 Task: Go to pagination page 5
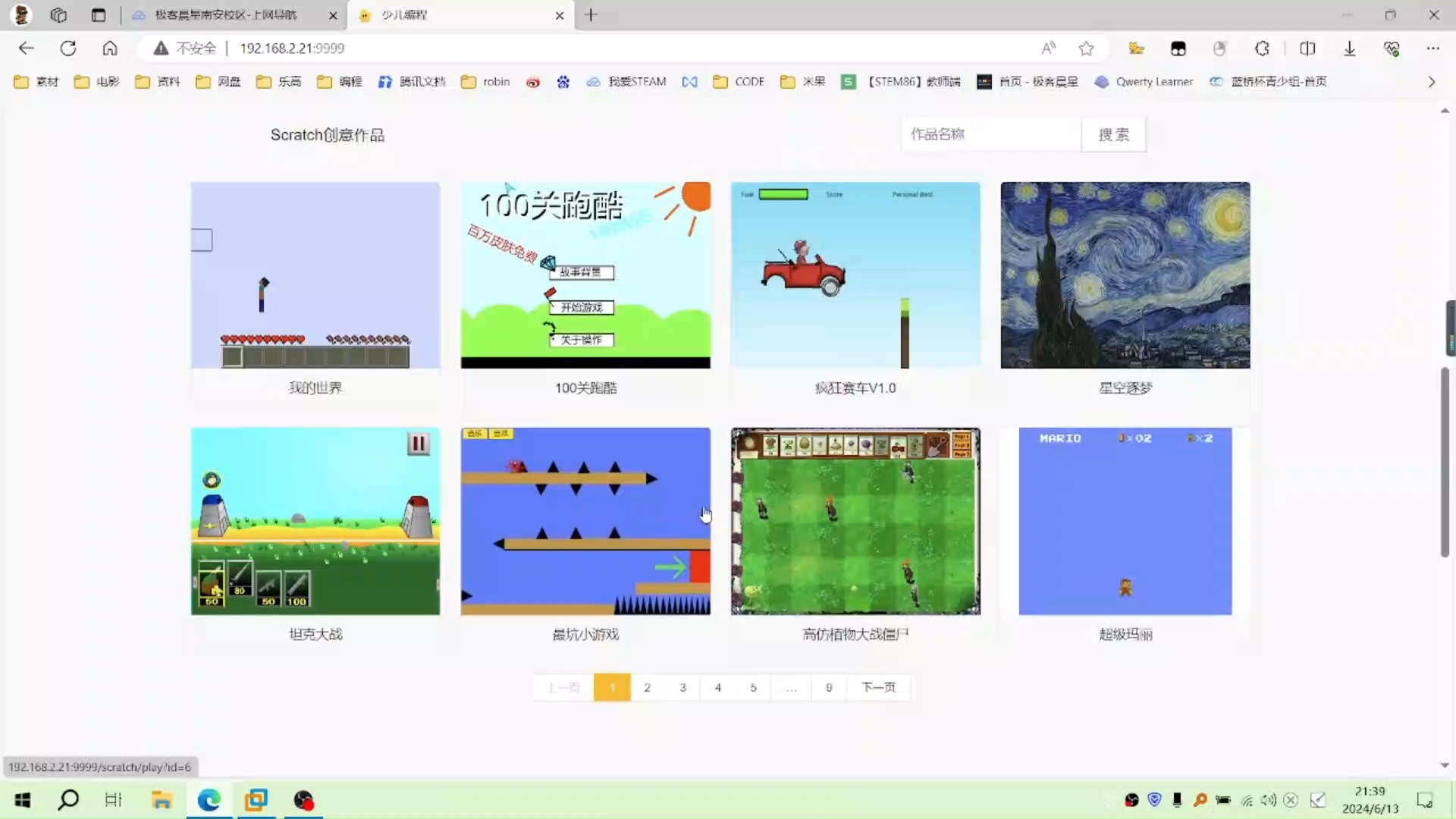[x=753, y=687]
